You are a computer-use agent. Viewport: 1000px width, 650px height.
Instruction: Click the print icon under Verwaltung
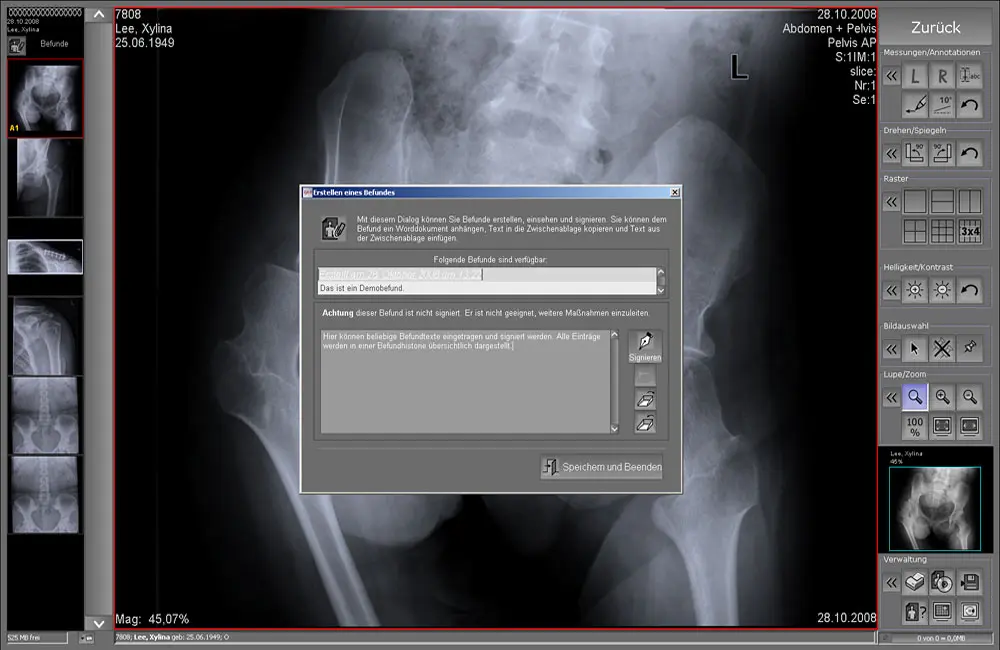915,582
